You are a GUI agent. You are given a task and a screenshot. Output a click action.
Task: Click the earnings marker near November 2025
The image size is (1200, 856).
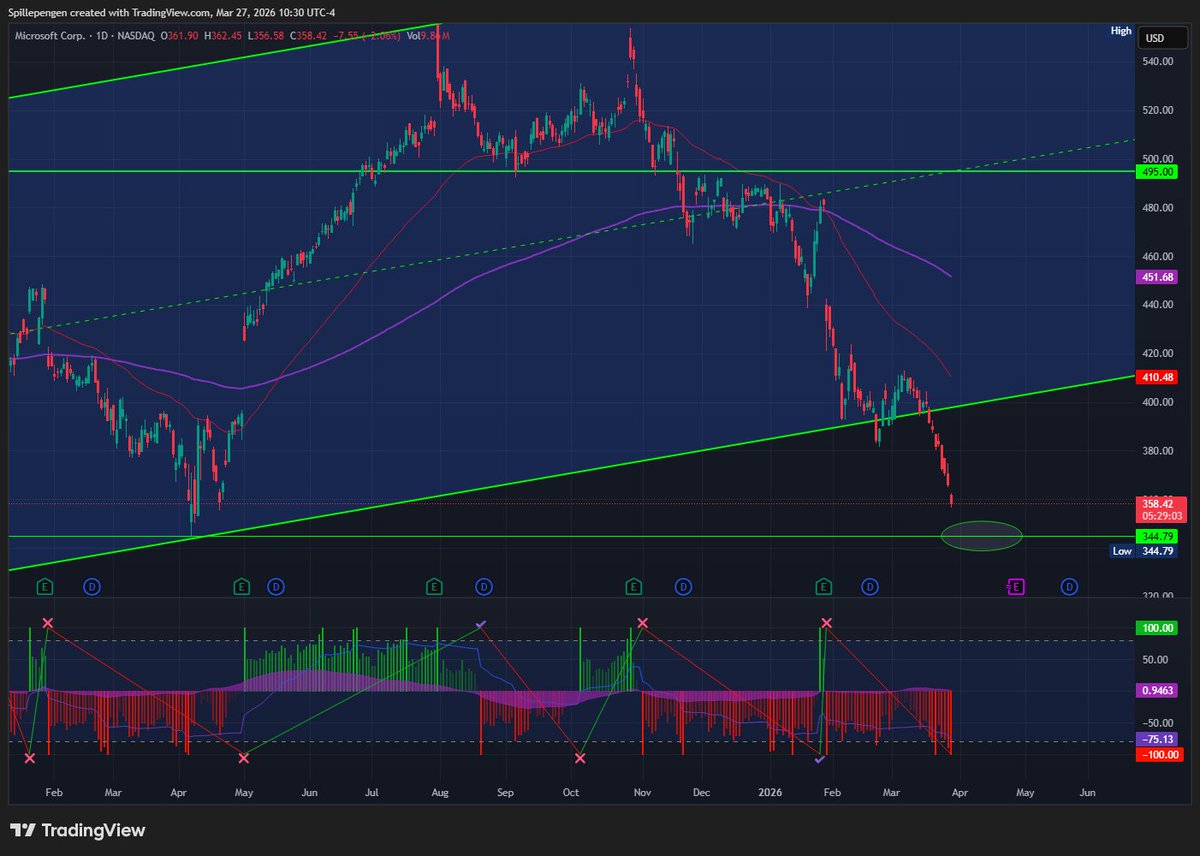(633, 586)
